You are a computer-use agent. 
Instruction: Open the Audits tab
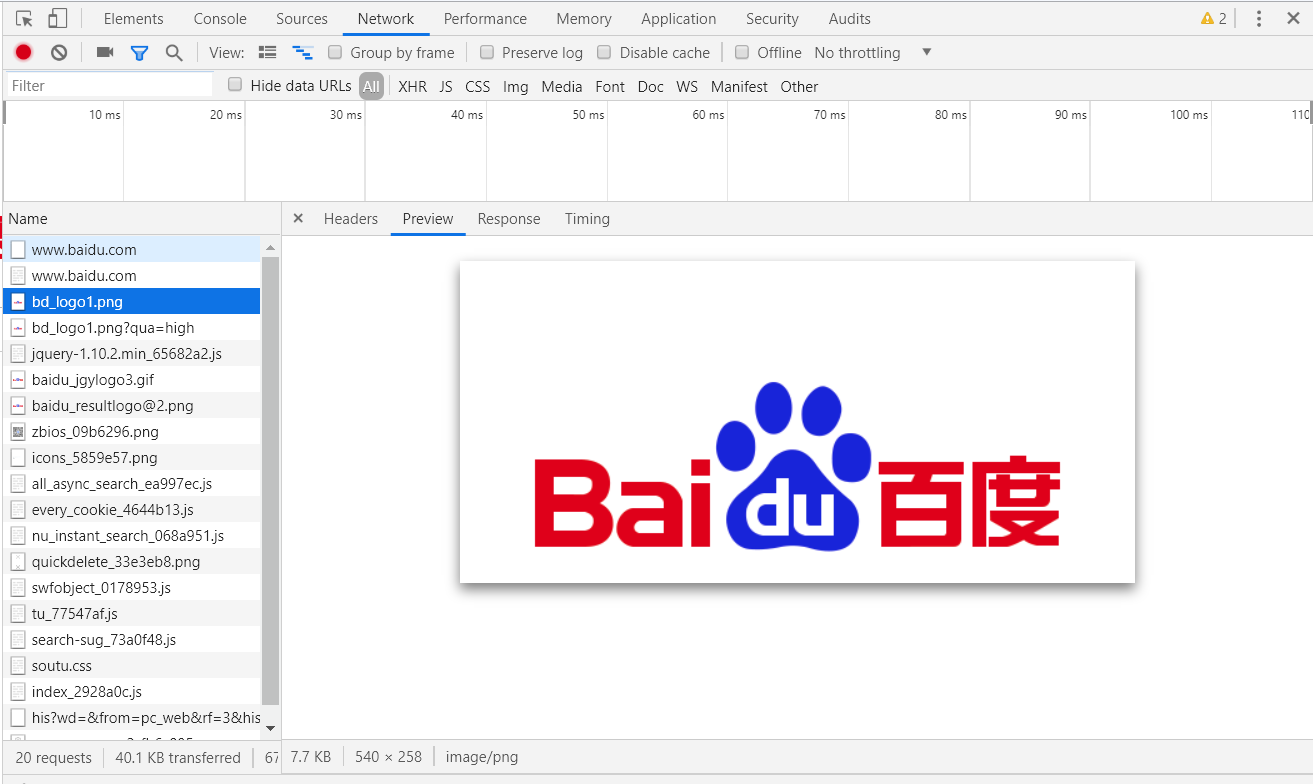tap(849, 18)
